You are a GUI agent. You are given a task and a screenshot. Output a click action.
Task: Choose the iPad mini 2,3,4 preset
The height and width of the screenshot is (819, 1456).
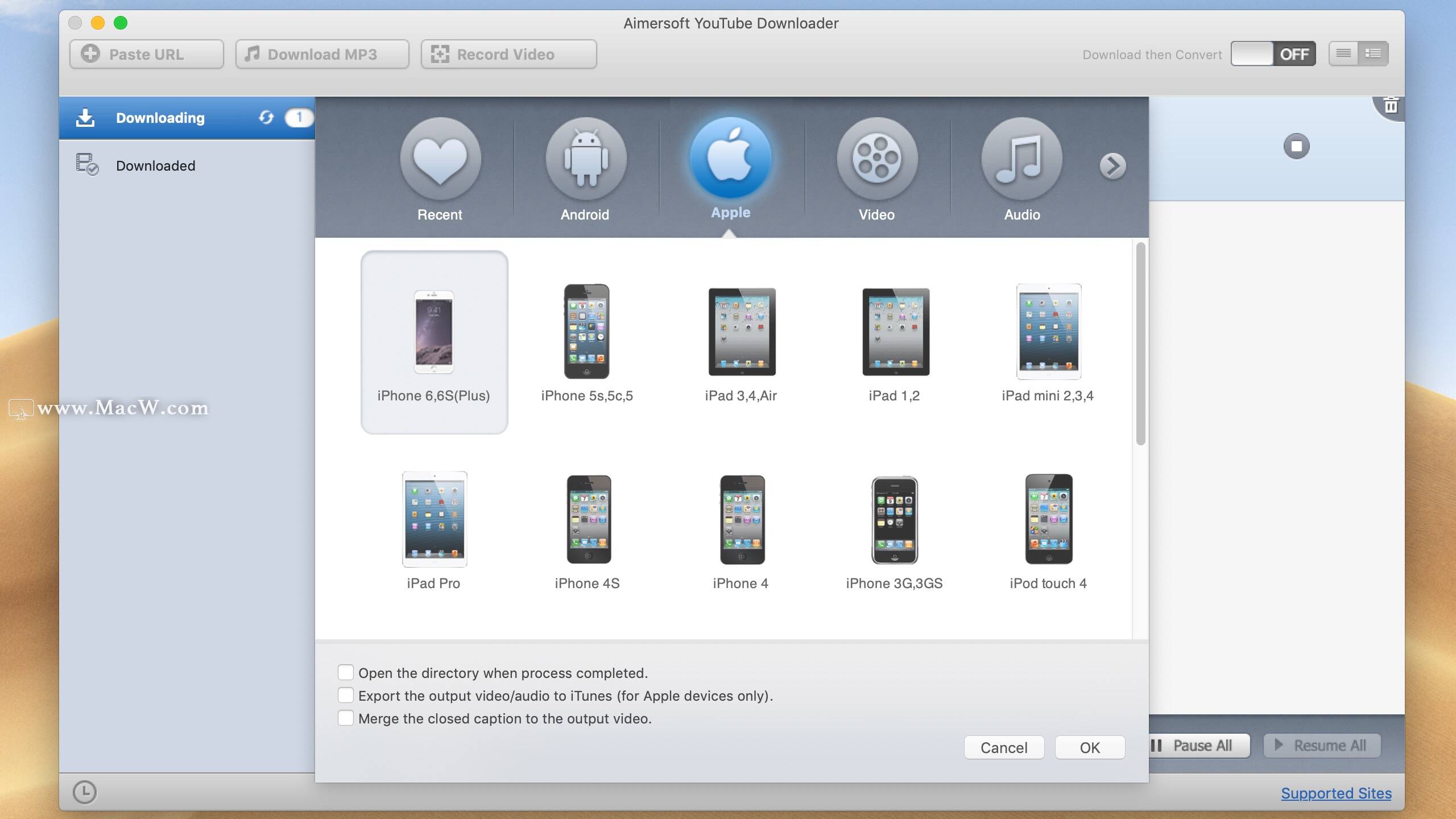(1048, 344)
